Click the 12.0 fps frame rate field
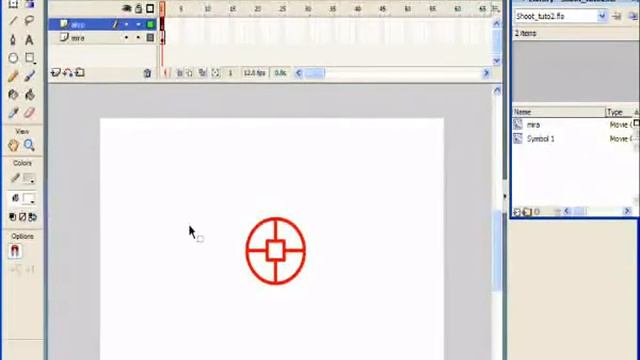640x360 pixels. click(x=254, y=73)
